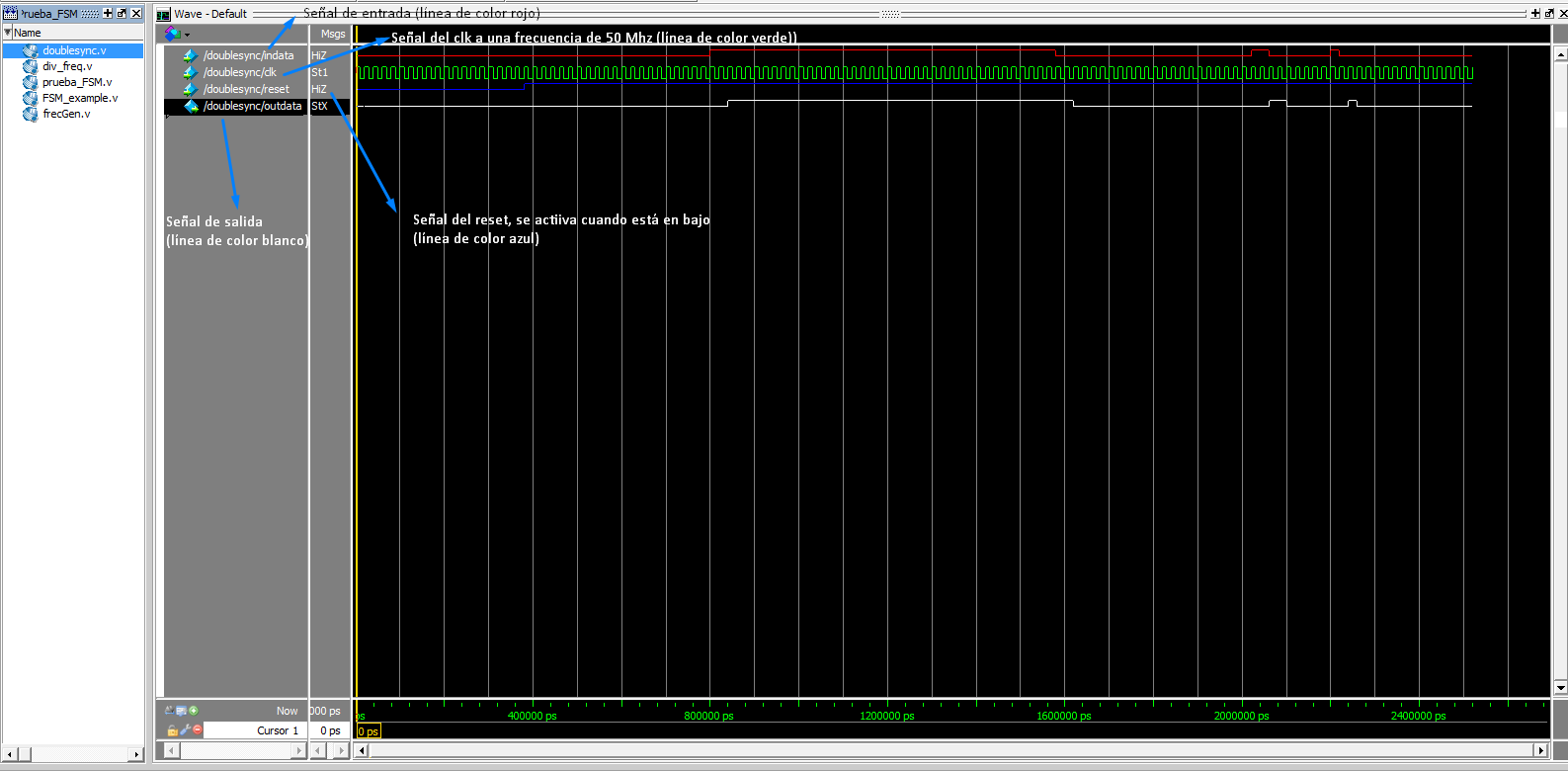Remove Cursor 1 with red minus icon
The image size is (1568, 771).
click(x=197, y=729)
